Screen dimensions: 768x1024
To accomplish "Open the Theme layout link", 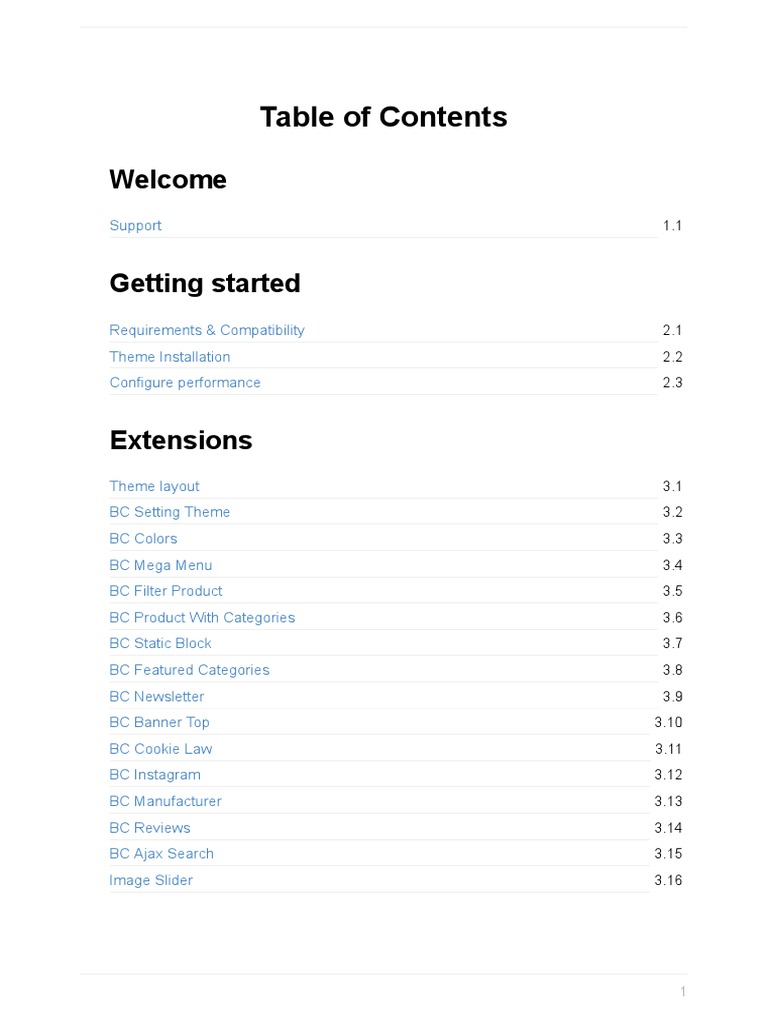I will pos(154,486).
